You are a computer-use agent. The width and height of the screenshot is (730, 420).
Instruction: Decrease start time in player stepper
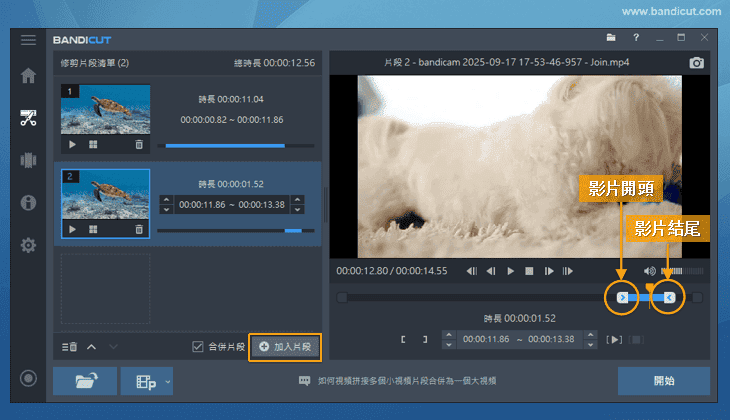point(448,345)
